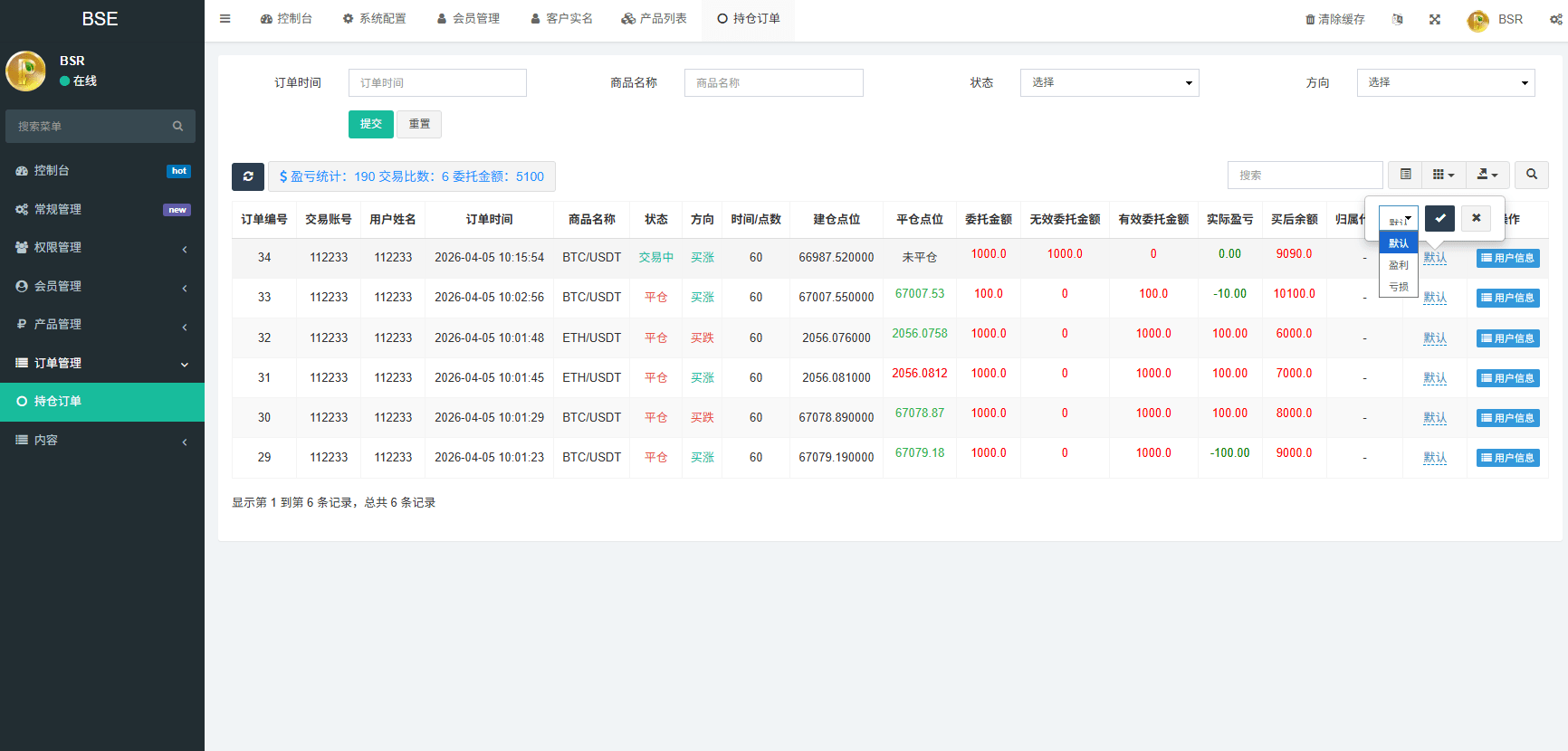Confirm the inline edit with checkmark button
Screen dimensions: 1568x751
(1439, 218)
